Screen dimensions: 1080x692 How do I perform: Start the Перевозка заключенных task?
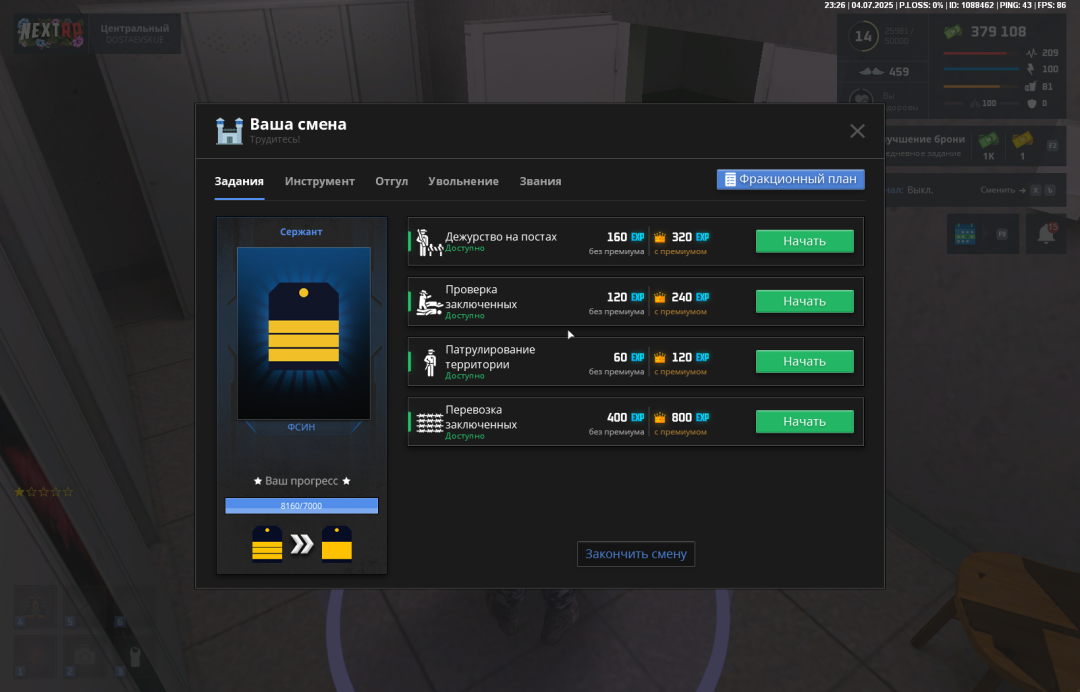(x=804, y=421)
